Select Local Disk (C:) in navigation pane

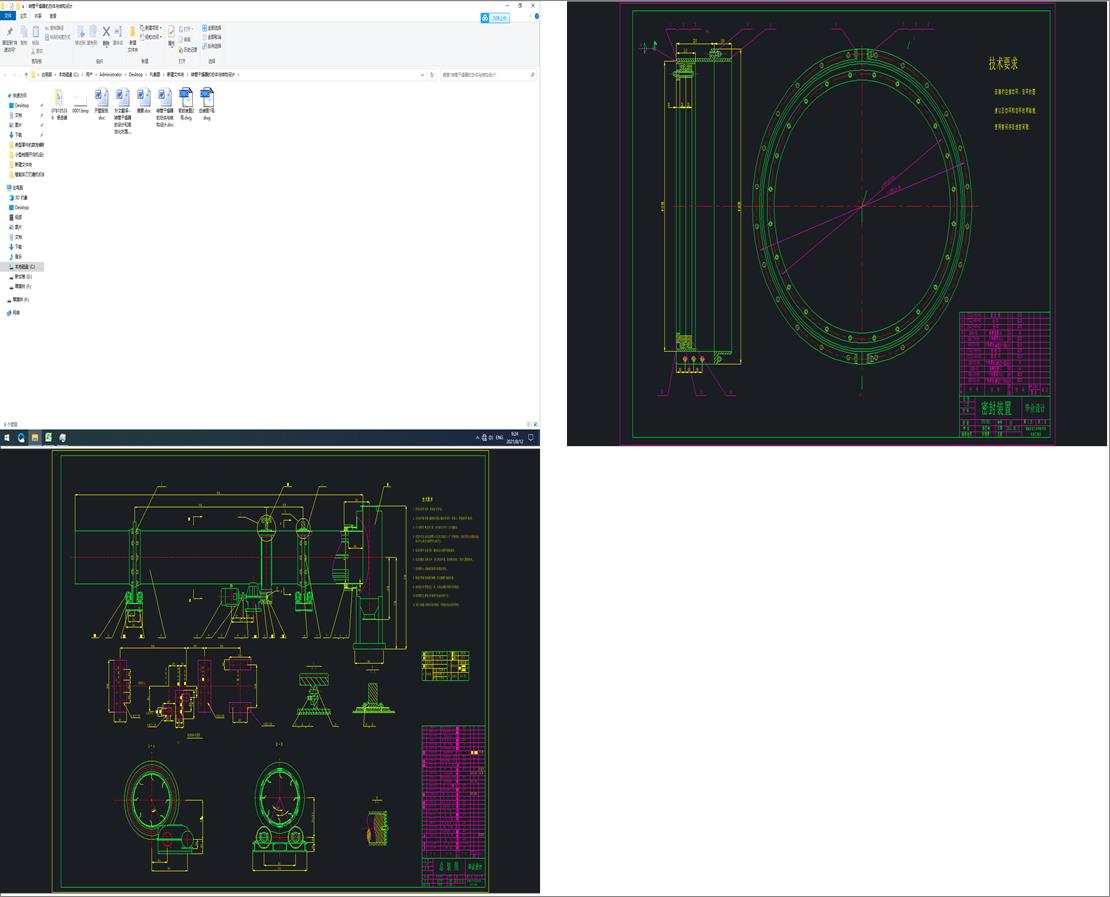(23, 267)
